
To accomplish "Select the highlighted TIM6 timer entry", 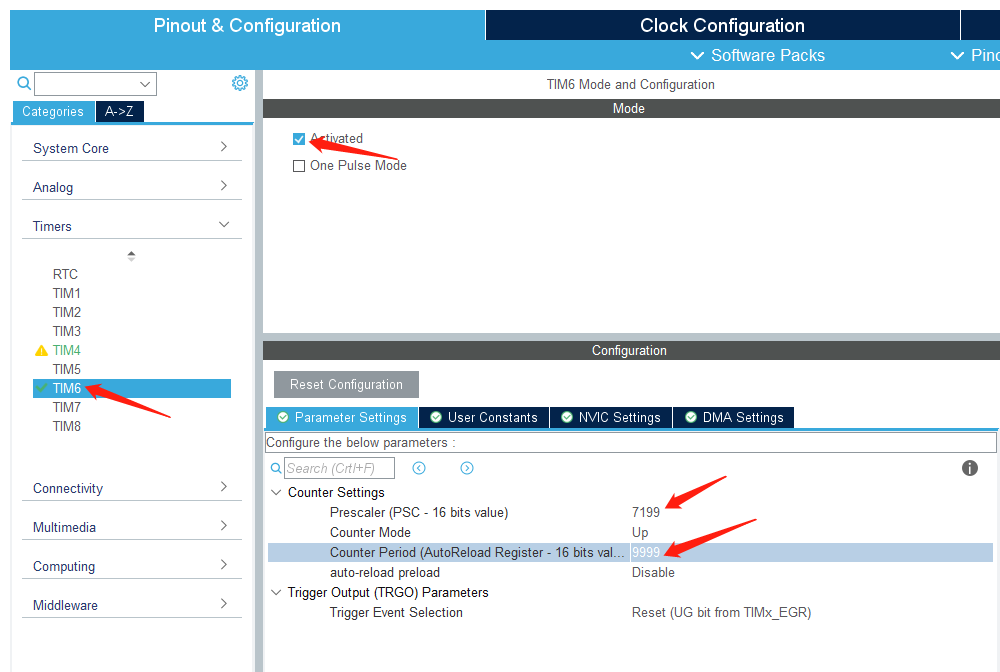I will point(132,388).
